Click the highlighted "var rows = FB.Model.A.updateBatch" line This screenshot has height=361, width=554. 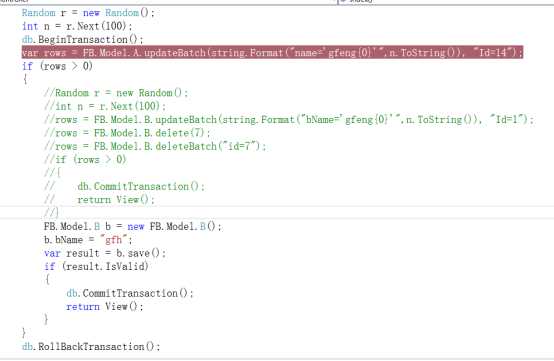[272, 53]
